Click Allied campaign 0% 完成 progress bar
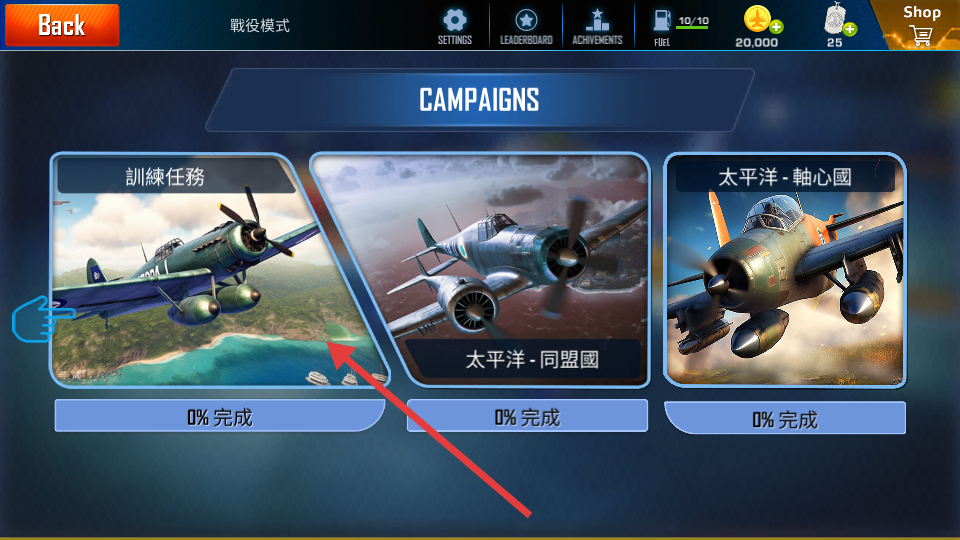The width and height of the screenshot is (960, 540). pos(527,416)
